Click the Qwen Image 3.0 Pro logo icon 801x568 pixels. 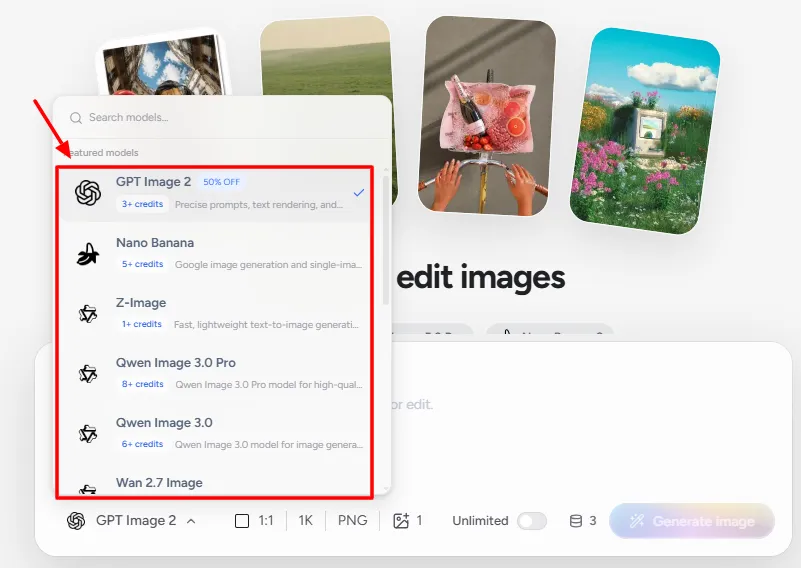[x=88, y=374]
